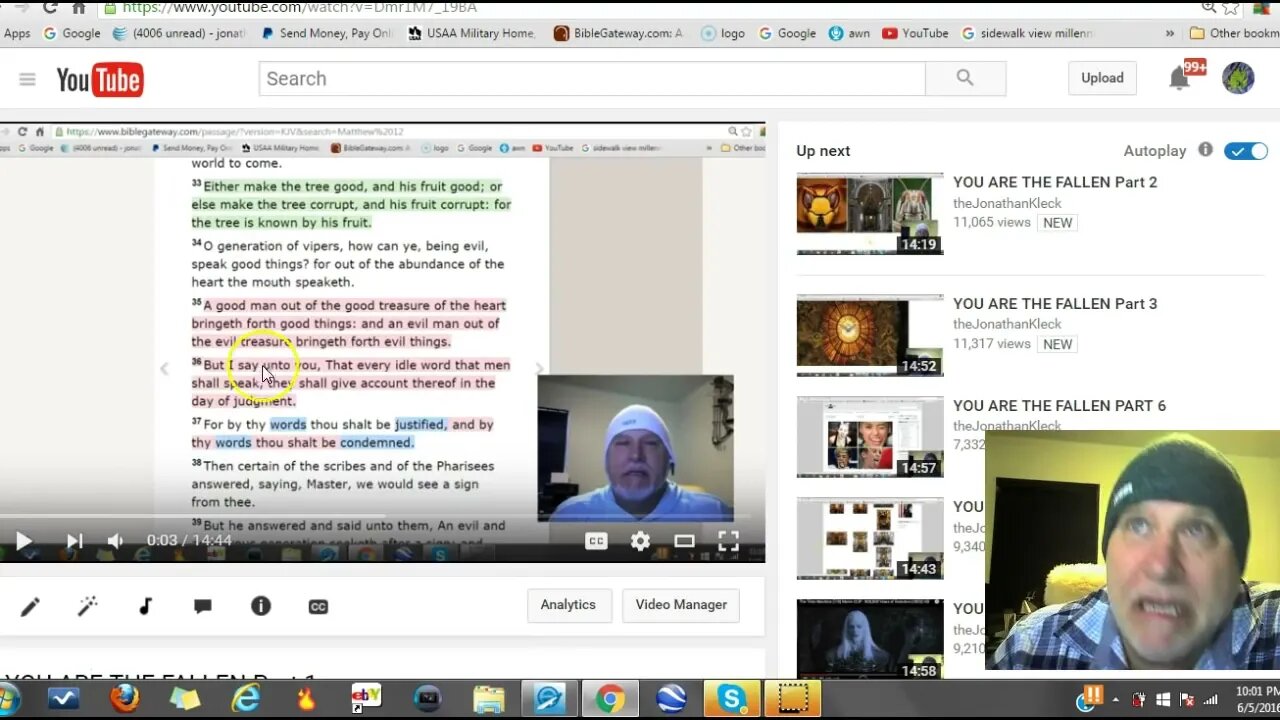
Task: Open the BibleGateway.com bookmark
Action: coord(619,33)
